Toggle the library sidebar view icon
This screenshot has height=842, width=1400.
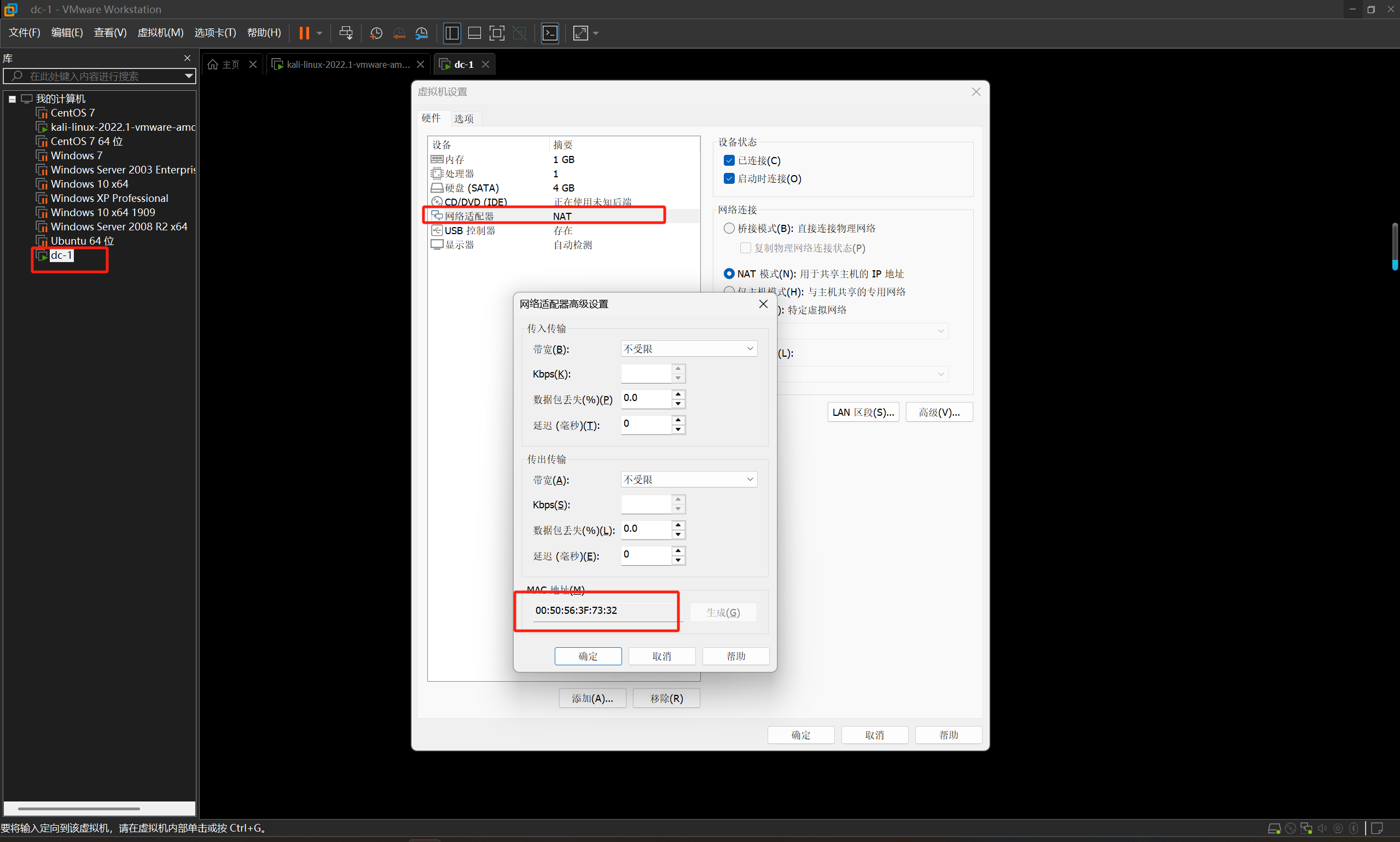(x=451, y=33)
